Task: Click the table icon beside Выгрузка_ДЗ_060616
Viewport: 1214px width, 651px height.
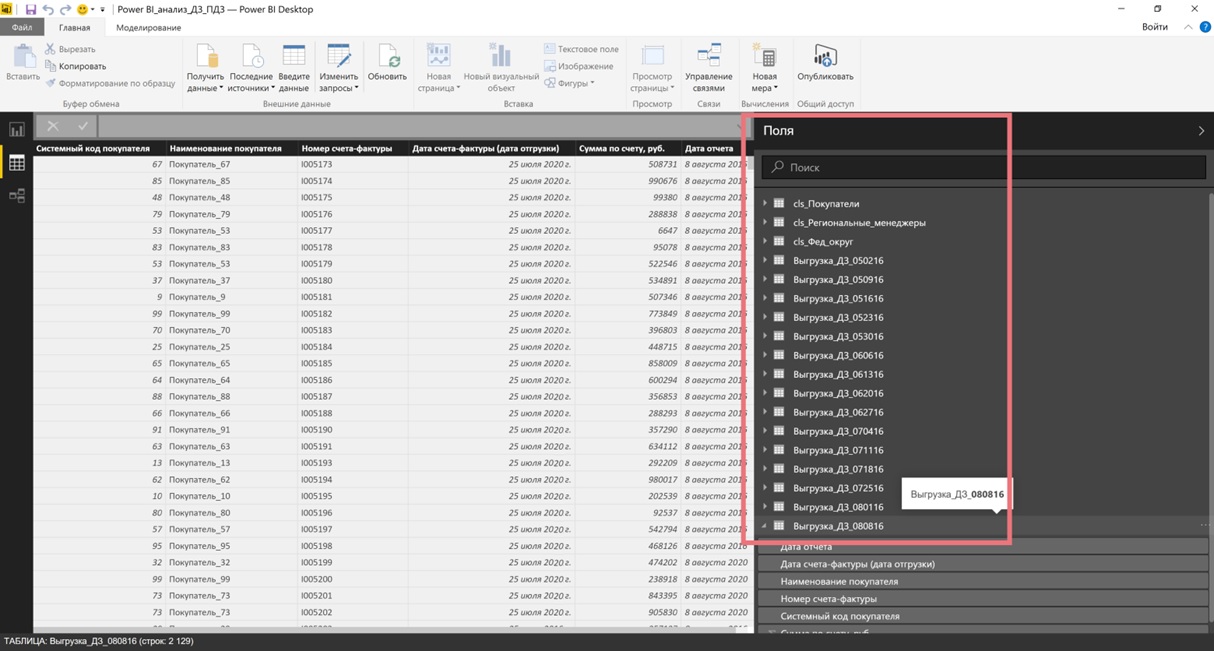Action: pyautogui.click(x=779, y=355)
